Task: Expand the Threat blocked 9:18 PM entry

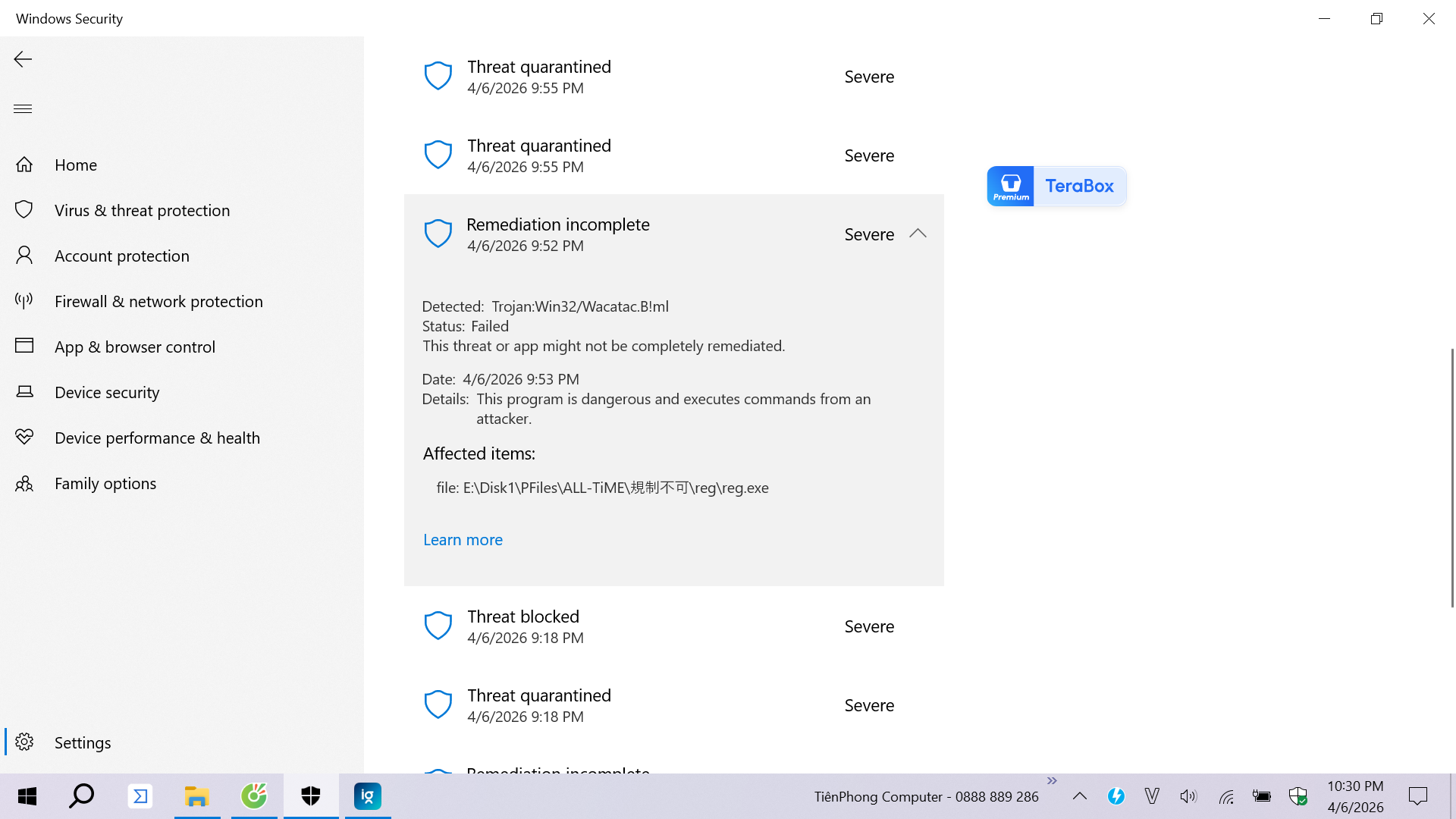Action: pyautogui.click(x=673, y=626)
